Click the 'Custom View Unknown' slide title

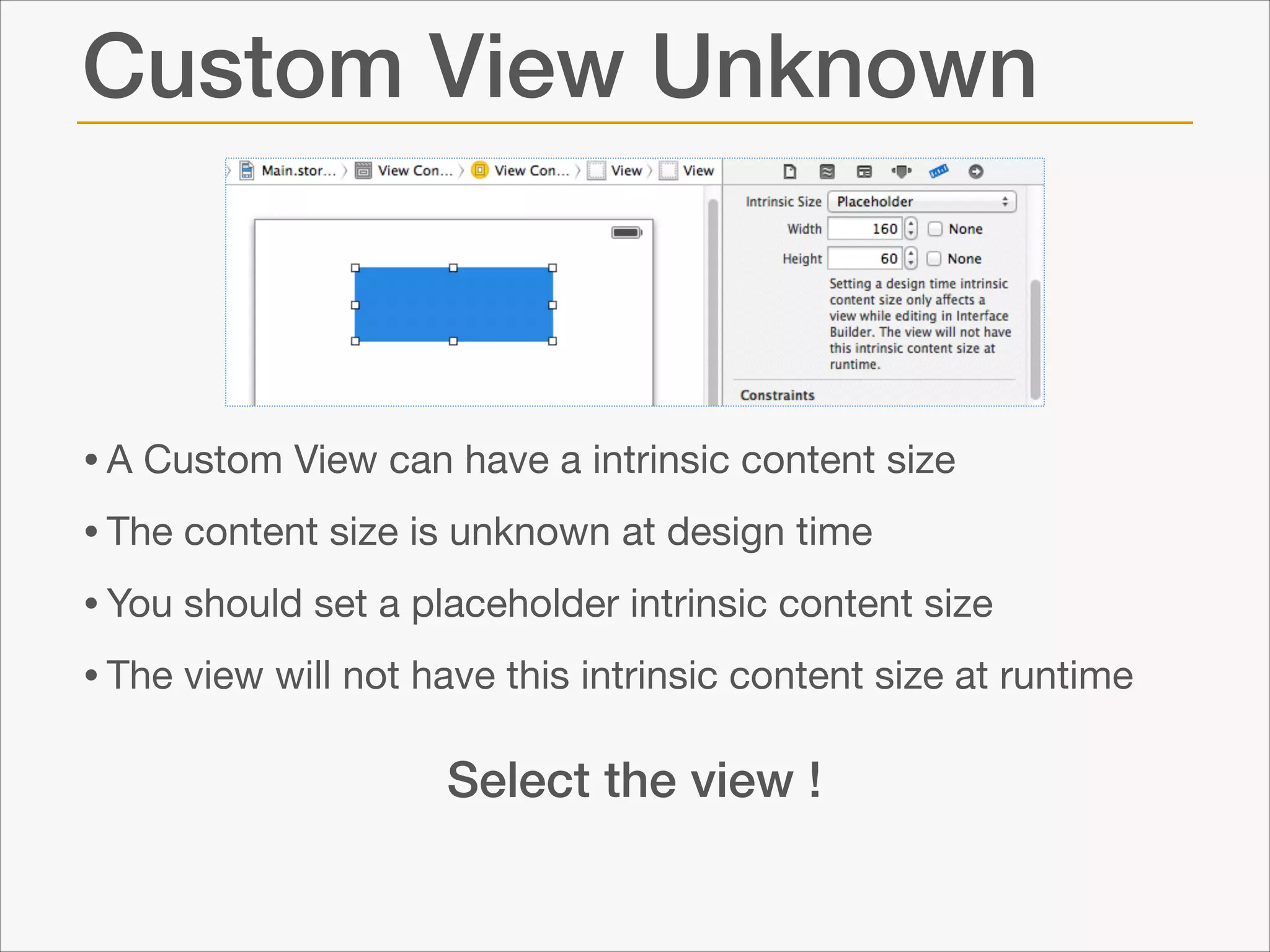pos(559,66)
